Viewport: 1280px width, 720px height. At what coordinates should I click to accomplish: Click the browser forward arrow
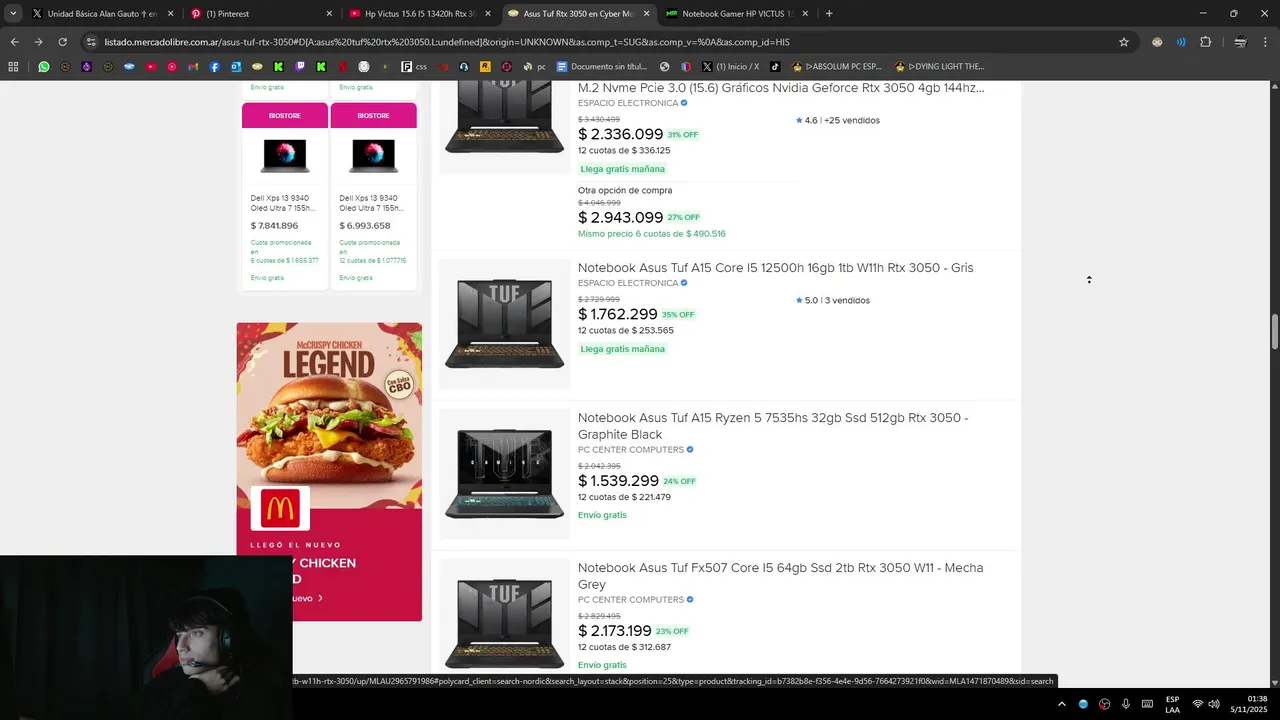coord(38,42)
